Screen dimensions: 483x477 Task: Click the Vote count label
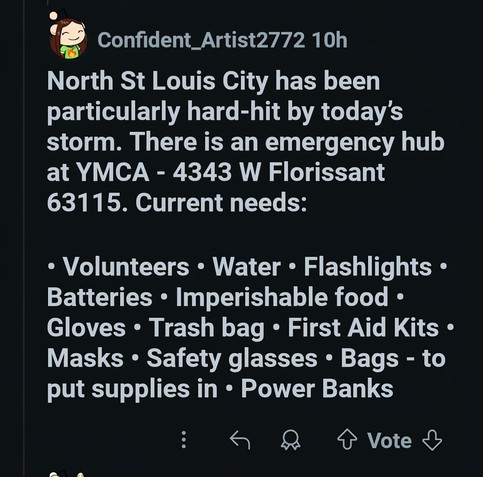pyautogui.click(x=389, y=441)
